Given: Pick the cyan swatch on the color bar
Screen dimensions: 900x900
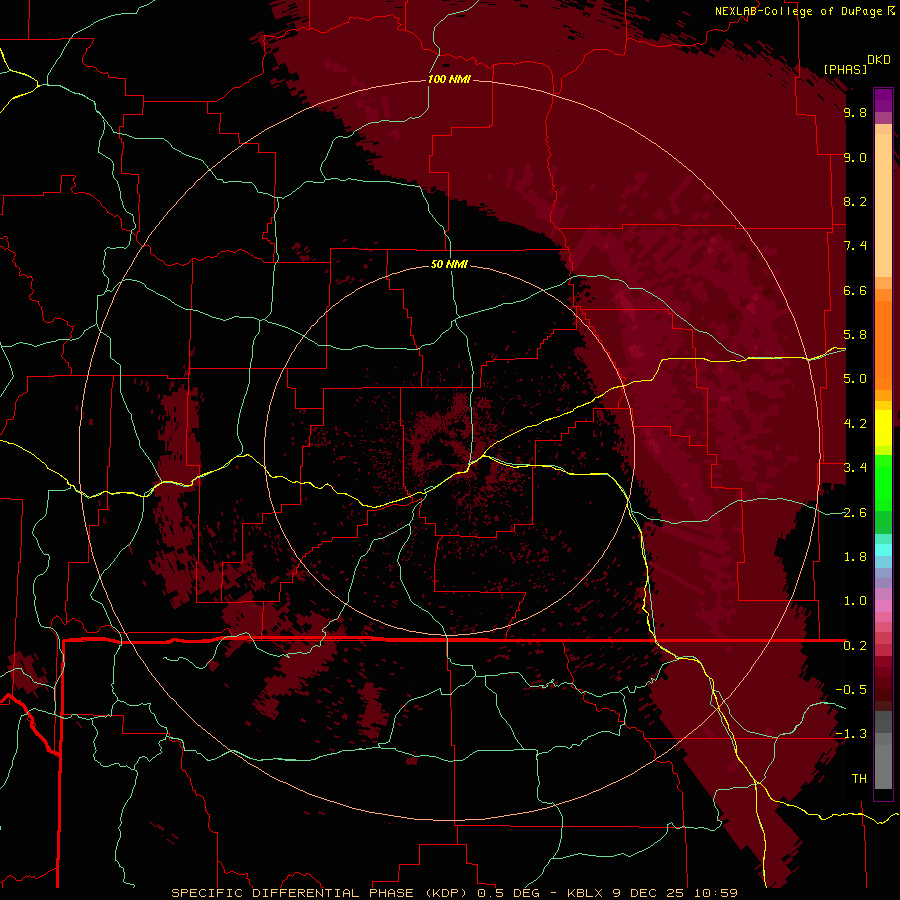Looking at the screenshot, I should pyautogui.click(x=883, y=550).
